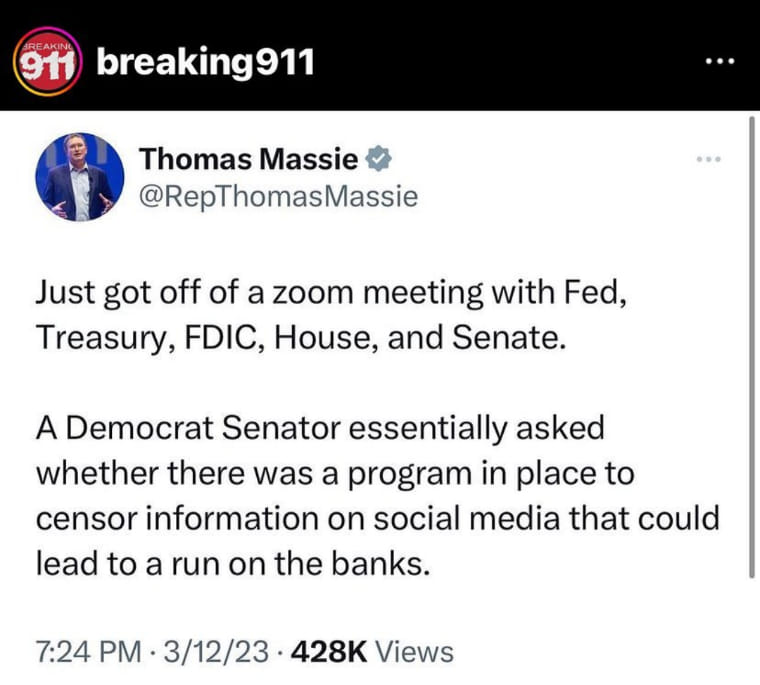Open the 428K view count
760x685 pixels.
pos(329,651)
